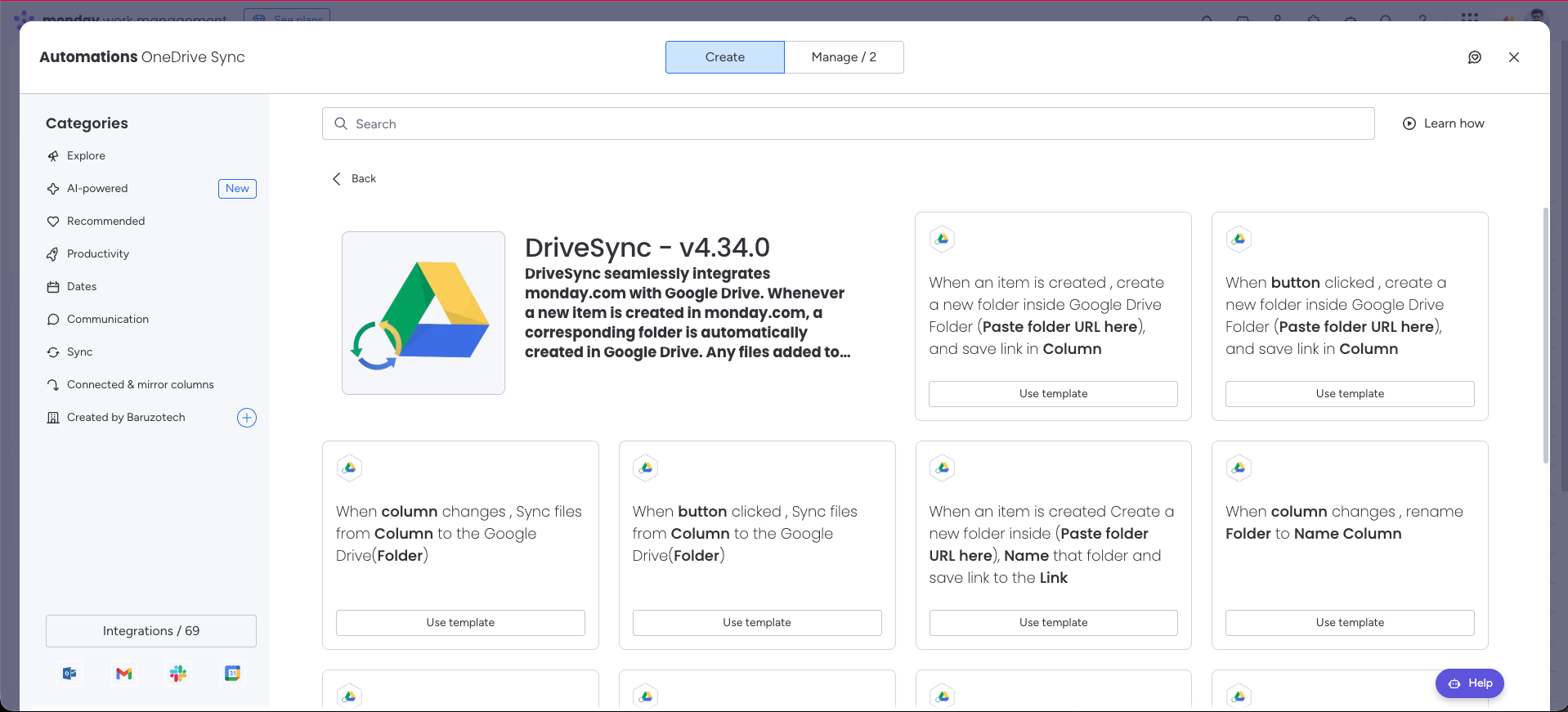1568x712 pixels.
Task: Use template for button clicked Sync files
Action: [757, 623]
